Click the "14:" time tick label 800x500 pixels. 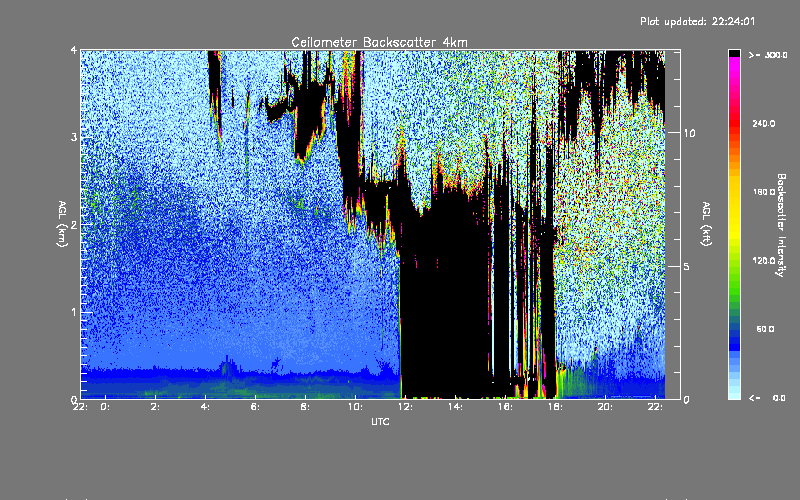click(455, 407)
